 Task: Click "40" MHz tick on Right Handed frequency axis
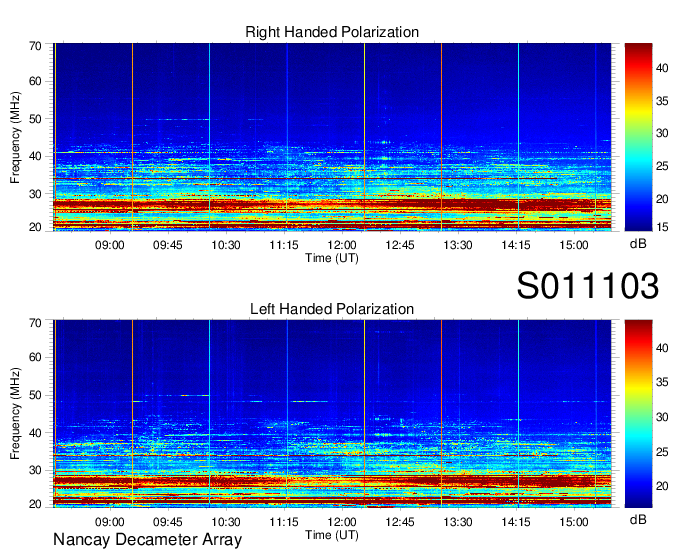coord(35,156)
